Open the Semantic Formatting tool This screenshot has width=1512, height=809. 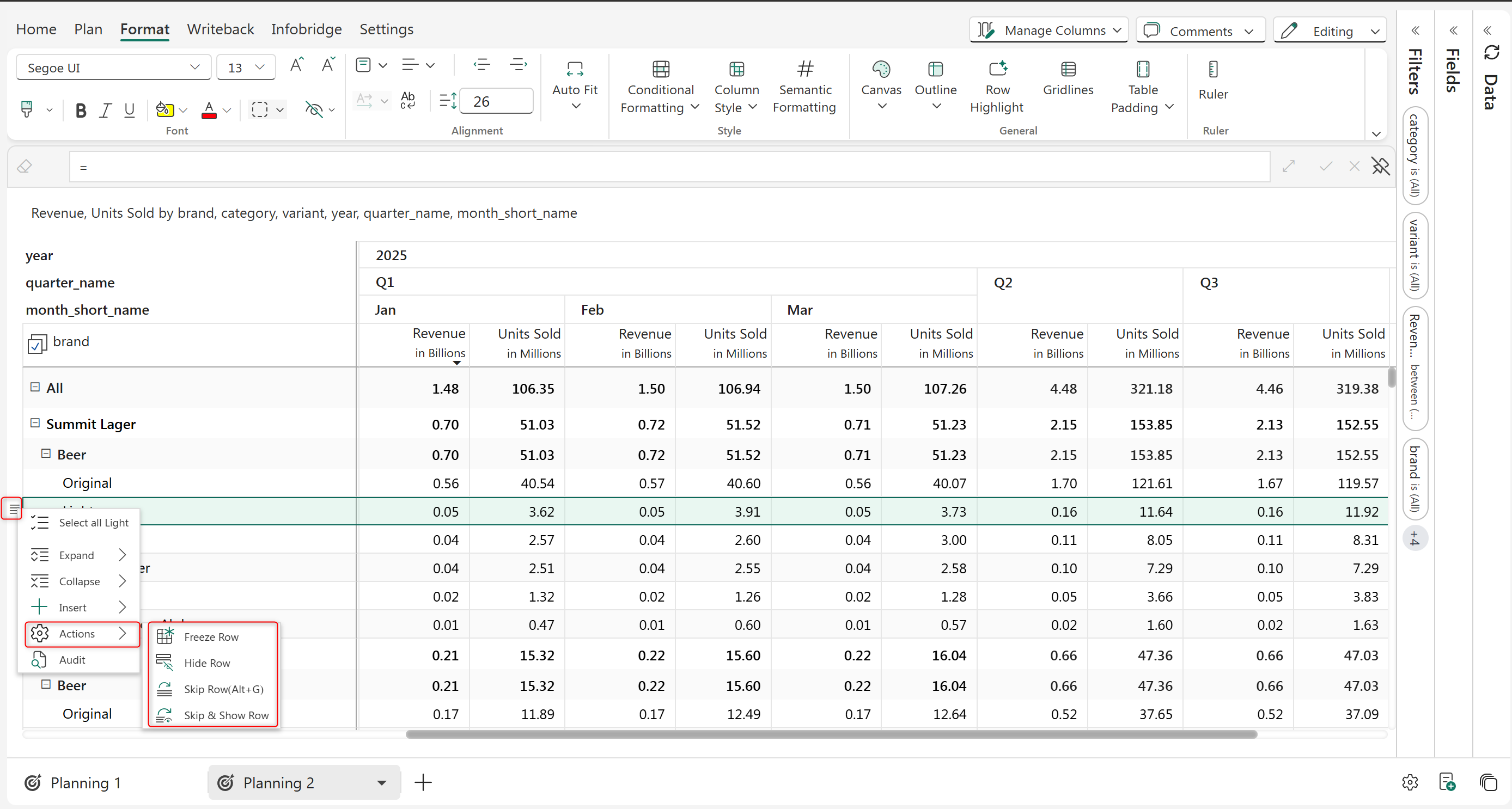point(804,88)
